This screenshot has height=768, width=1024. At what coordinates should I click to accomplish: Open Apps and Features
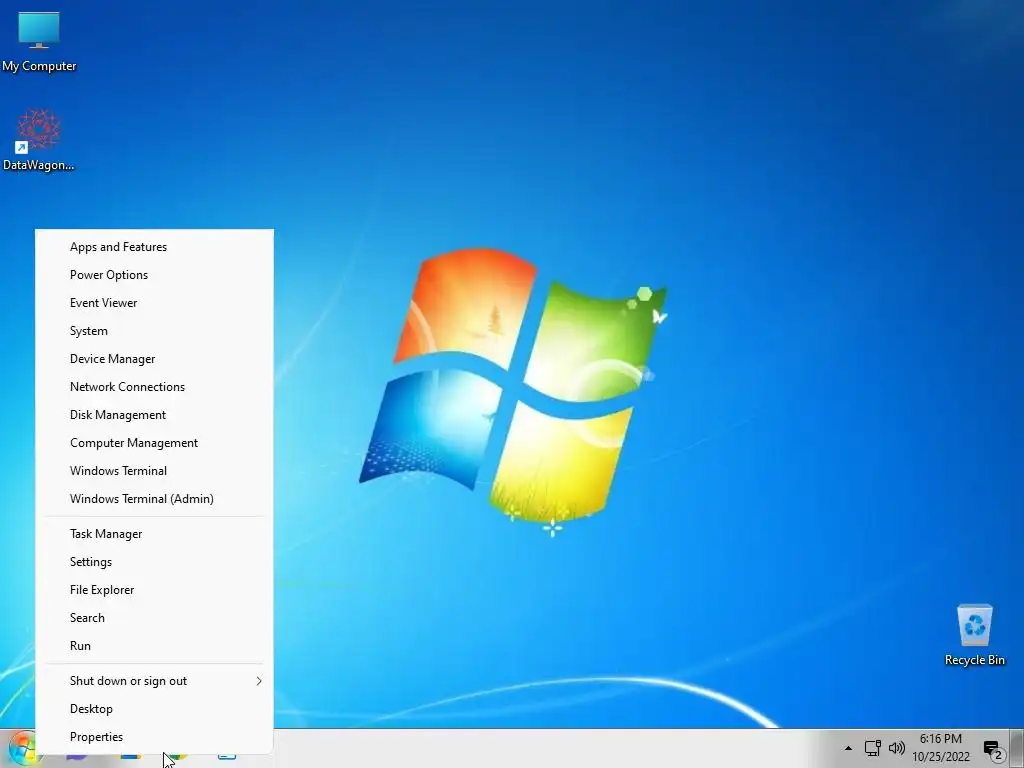(x=154, y=247)
